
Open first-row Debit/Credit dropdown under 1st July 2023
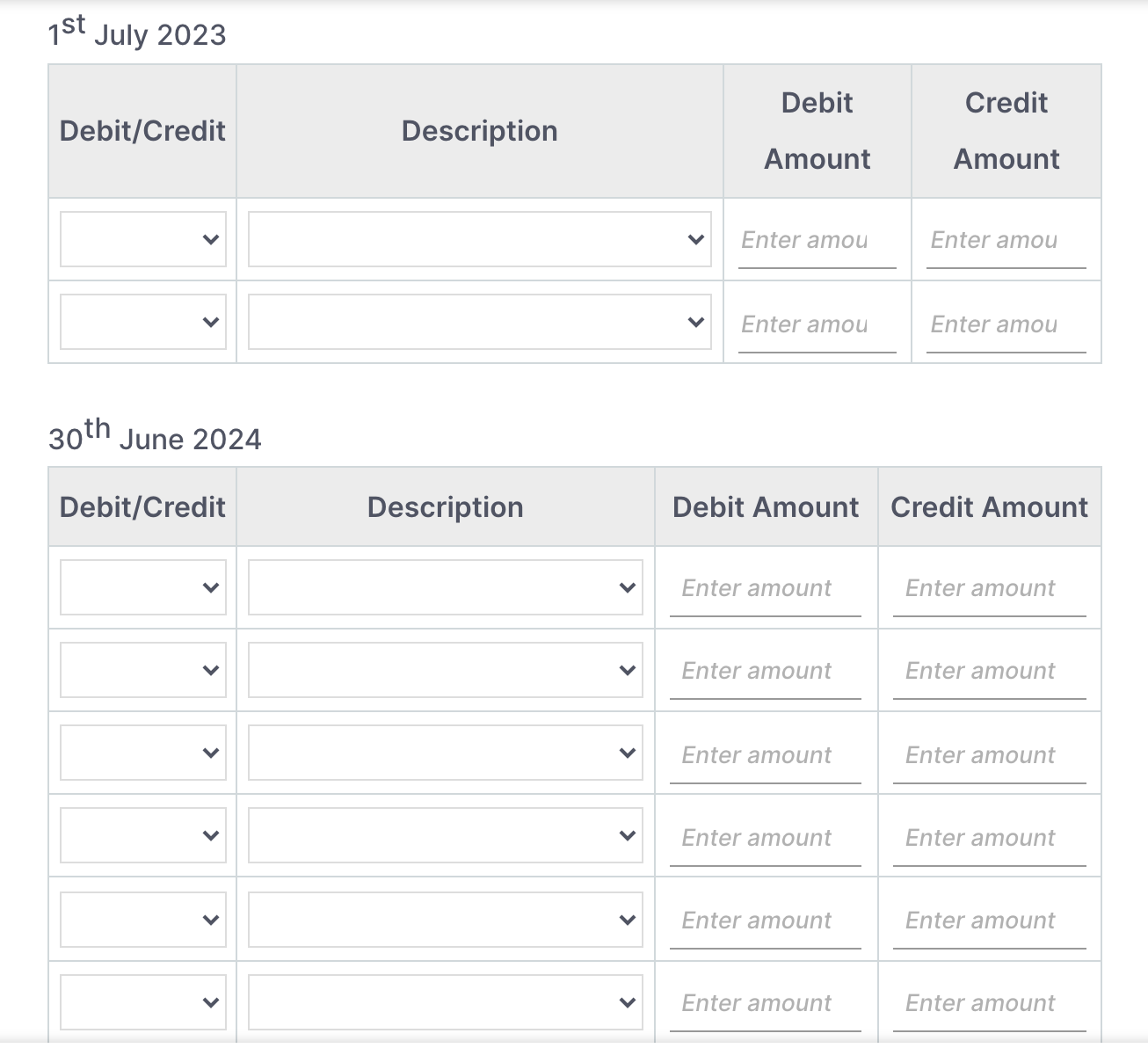[143, 239]
